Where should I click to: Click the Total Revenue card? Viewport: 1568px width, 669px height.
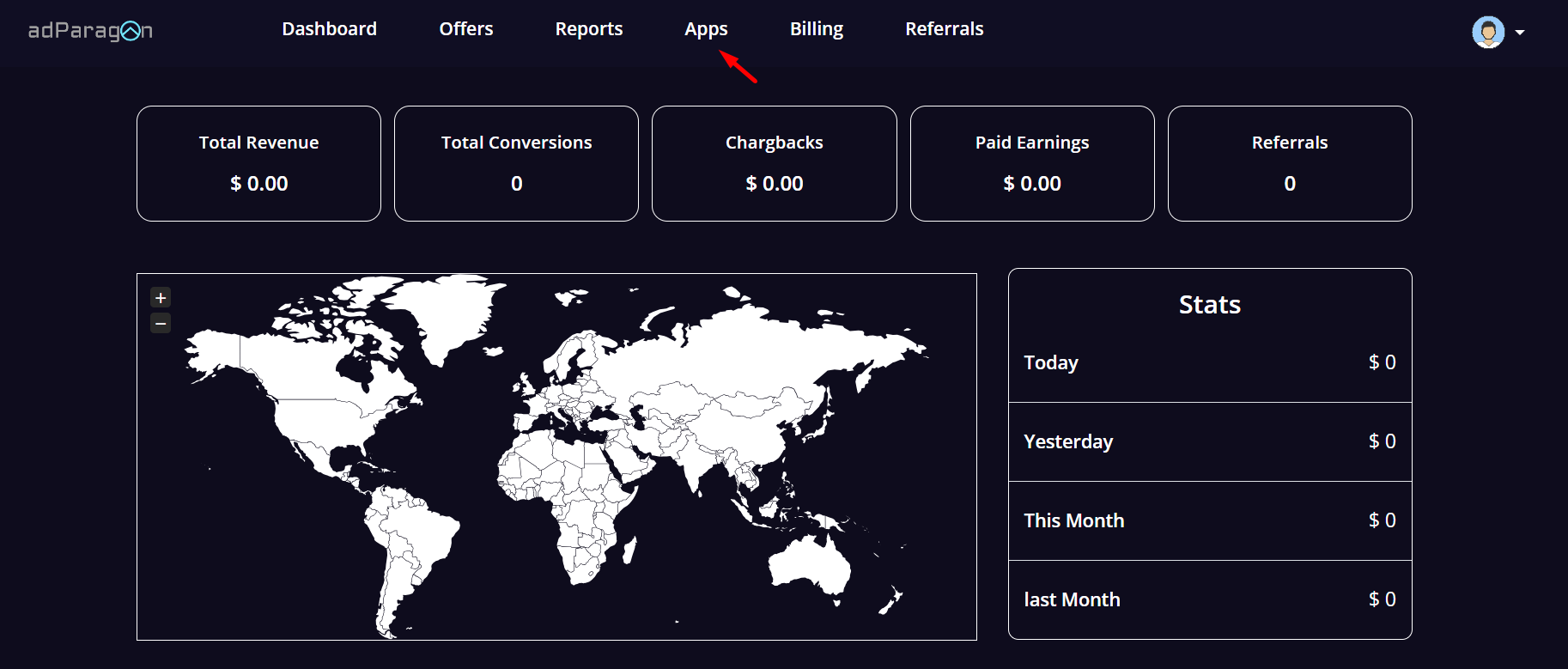[258, 163]
